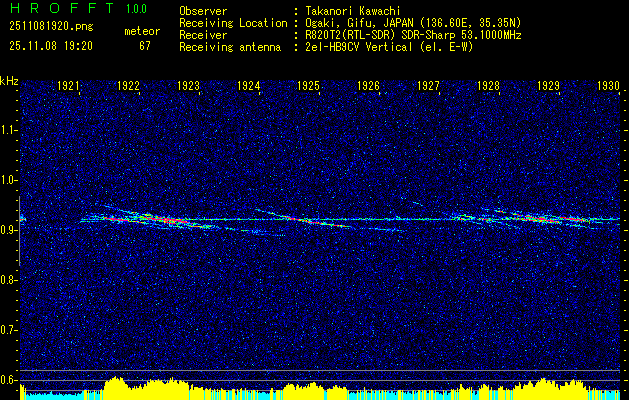Select the filename 2511081920.png
The image size is (629, 400).
click(51, 27)
